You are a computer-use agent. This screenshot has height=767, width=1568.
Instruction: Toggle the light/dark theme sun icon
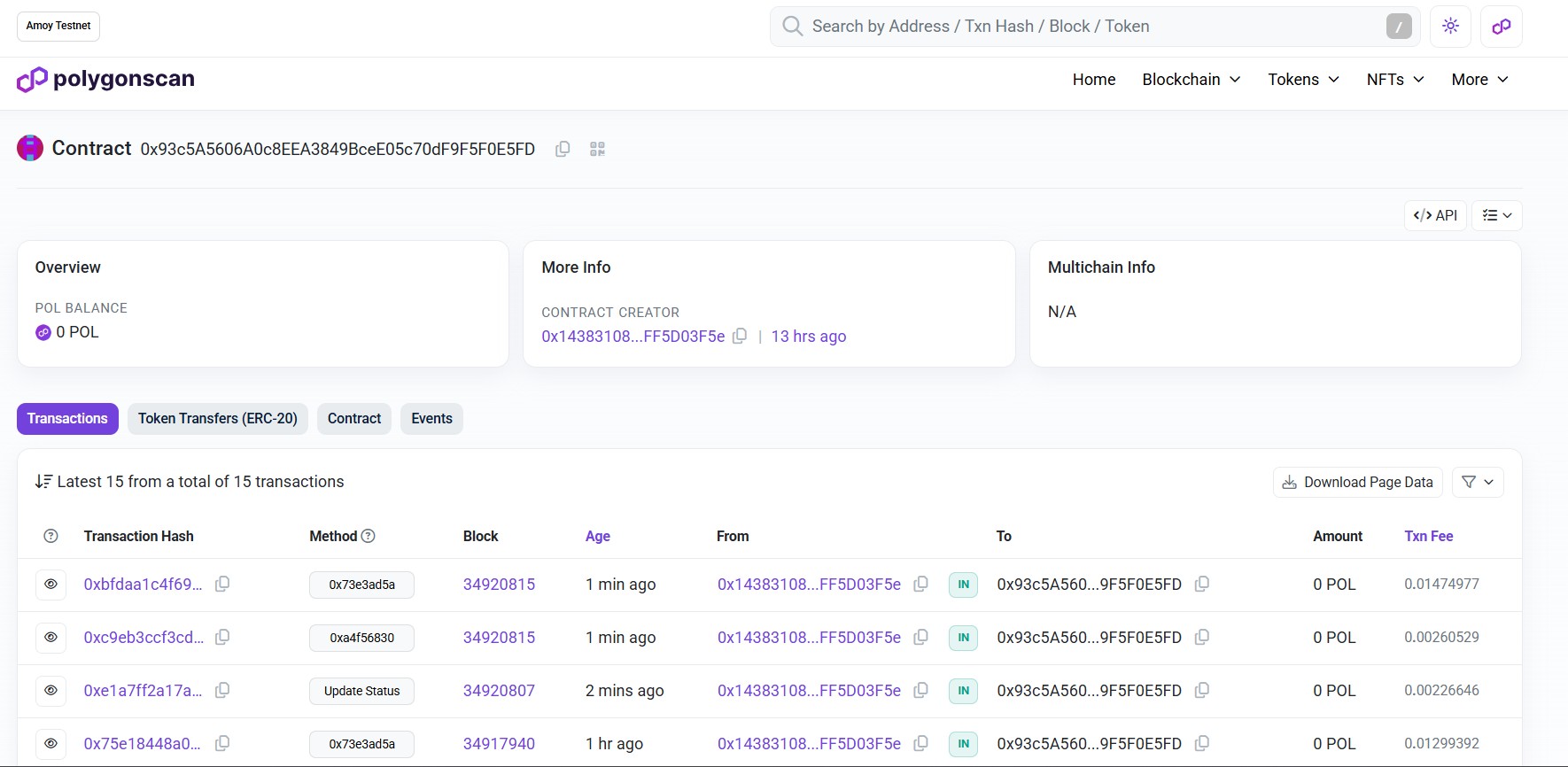[1450, 27]
